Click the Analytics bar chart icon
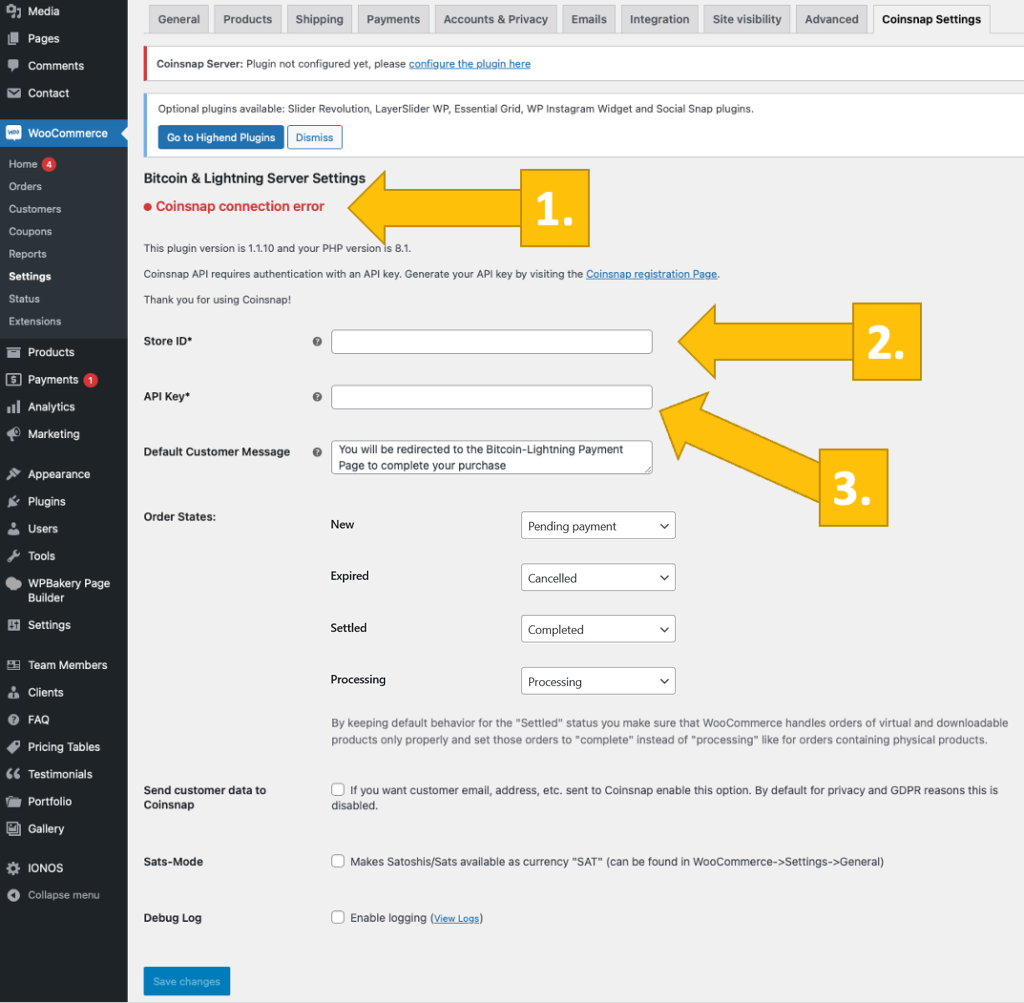1024x1003 pixels. click(13, 407)
